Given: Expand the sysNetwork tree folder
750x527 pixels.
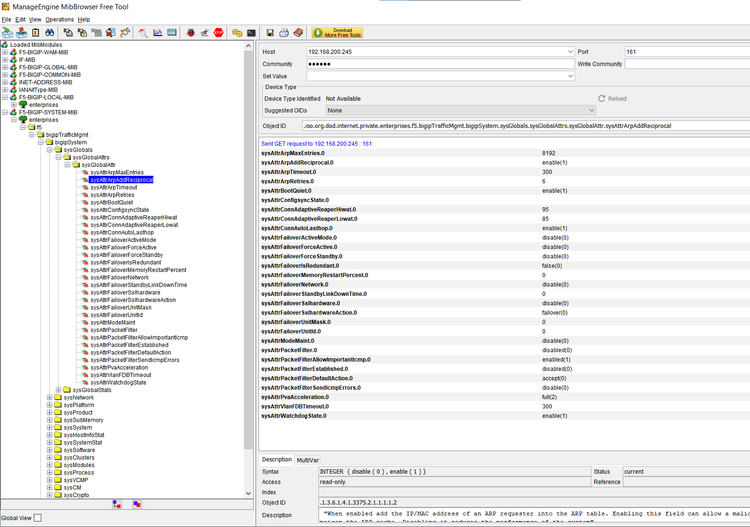Looking at the screenshot, I should [x=49, y=397].
